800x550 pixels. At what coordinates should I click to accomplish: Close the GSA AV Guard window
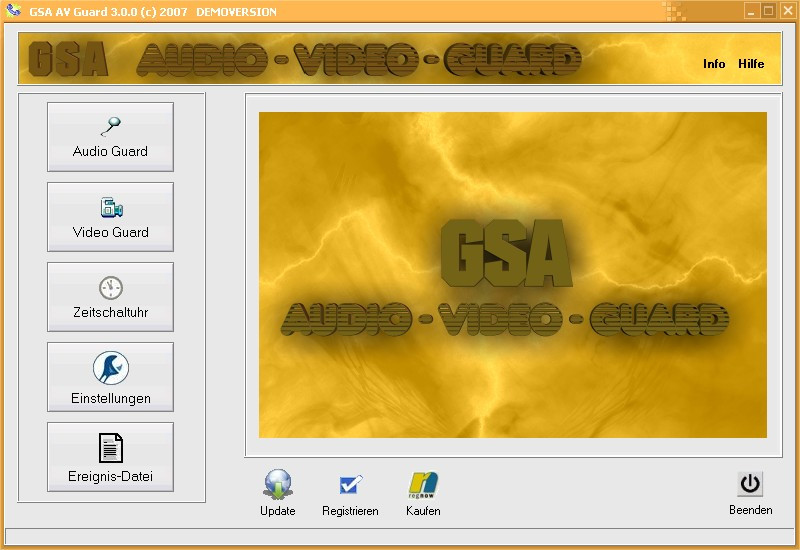[787, 11]
